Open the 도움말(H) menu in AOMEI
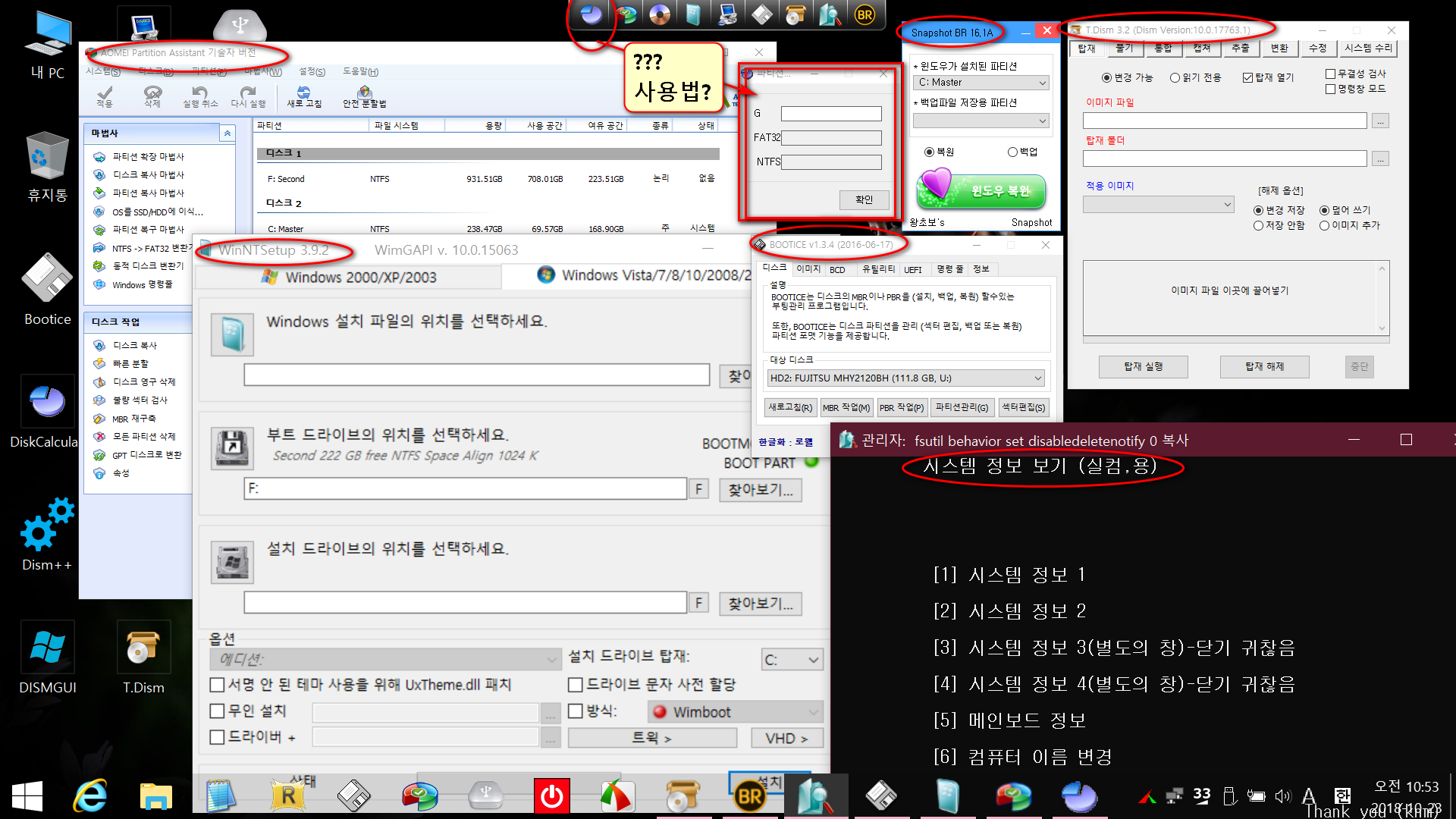This screenshot has height=819, width=1456. [x=360, y=71]
